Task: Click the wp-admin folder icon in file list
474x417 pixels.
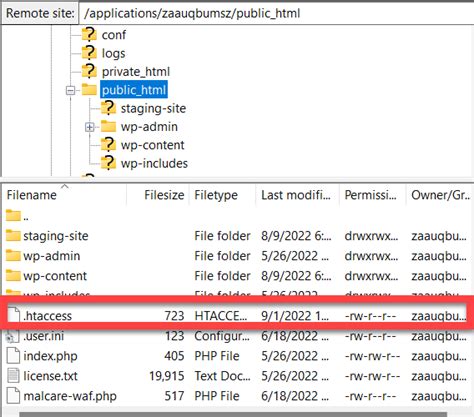Action: 13,256
